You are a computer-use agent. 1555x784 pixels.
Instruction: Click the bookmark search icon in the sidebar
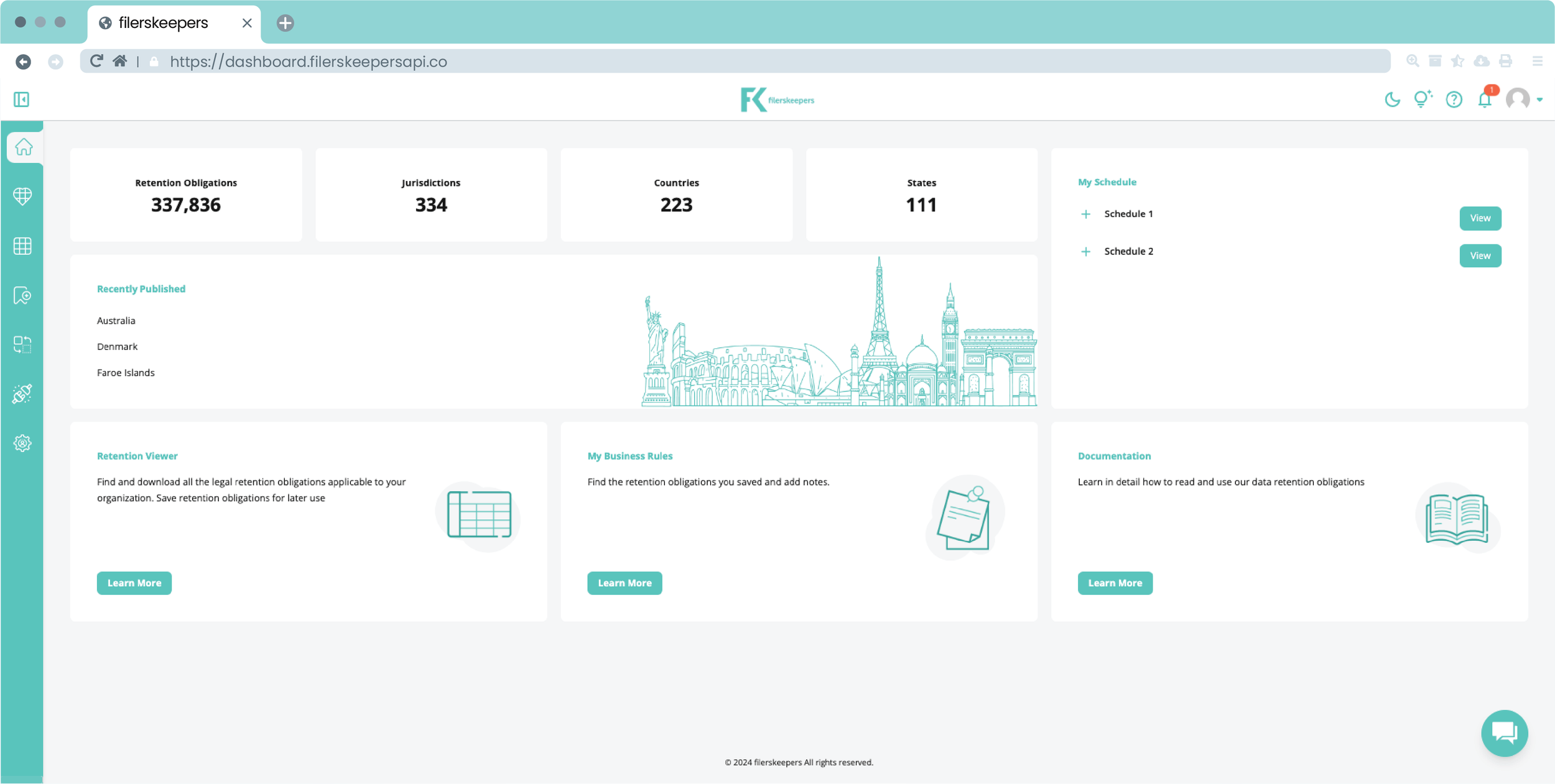click(x=22, y=295)
